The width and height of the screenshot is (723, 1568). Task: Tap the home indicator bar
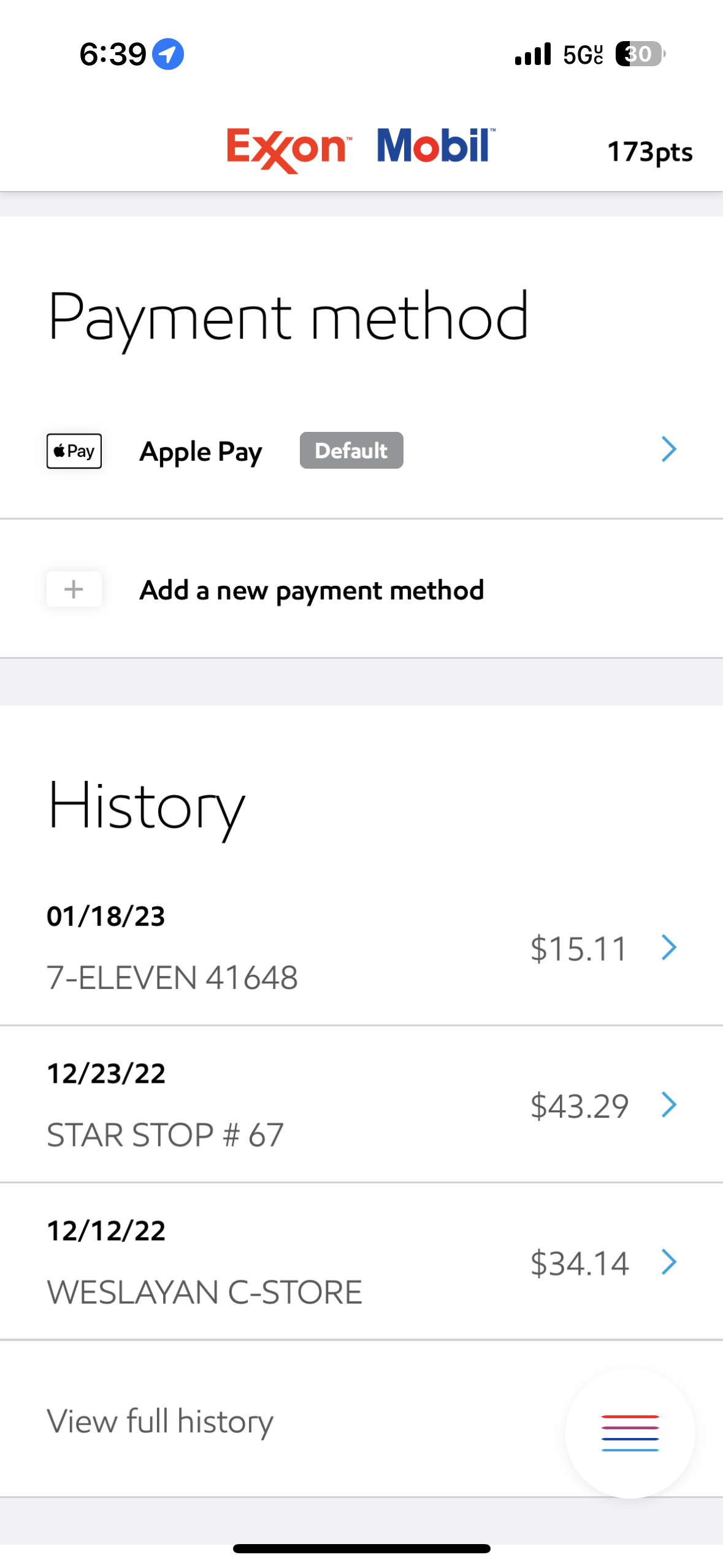coord(361,1548)
